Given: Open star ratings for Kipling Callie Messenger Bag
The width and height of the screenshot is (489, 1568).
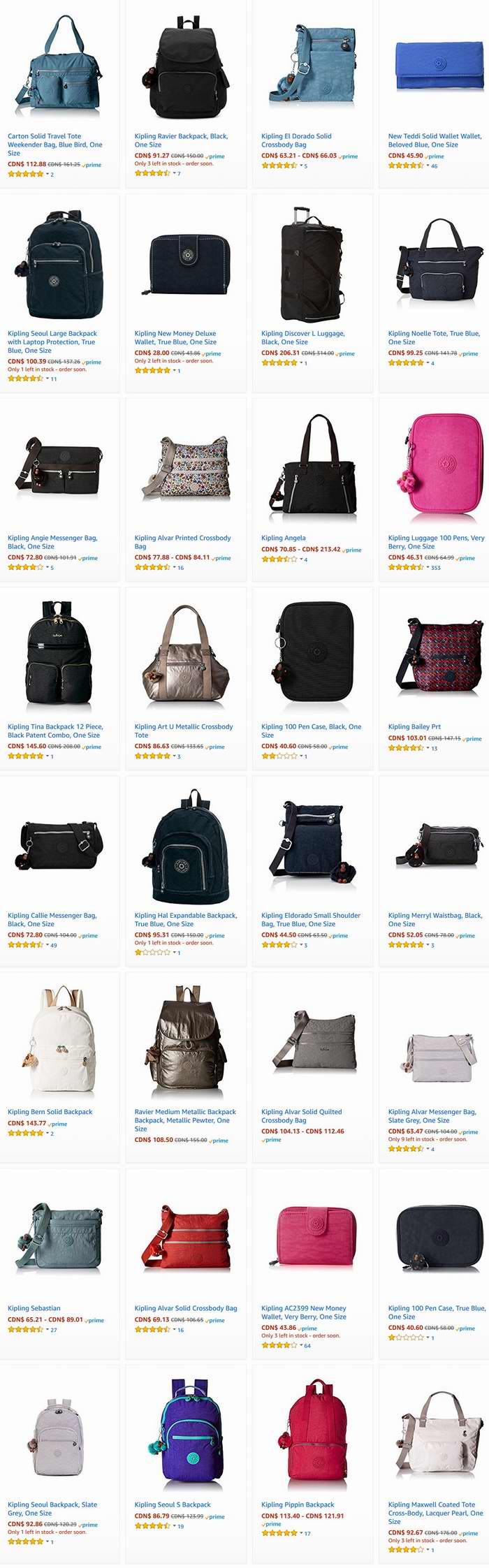Looking at the screenshot, I should [x=25, y=944].
